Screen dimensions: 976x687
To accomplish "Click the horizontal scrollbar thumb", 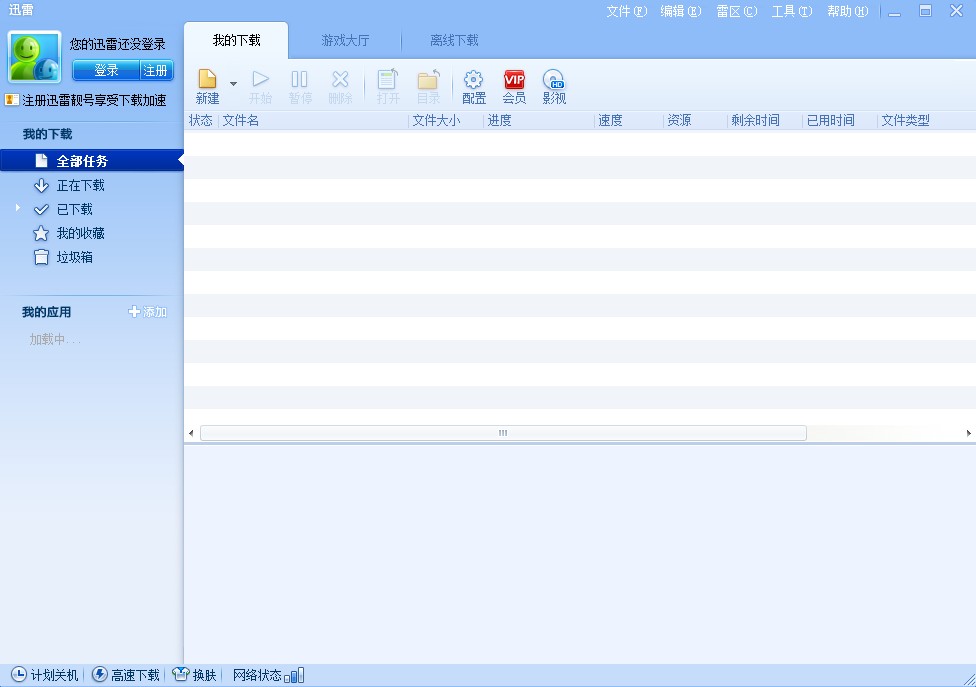I will coord(503,433).
